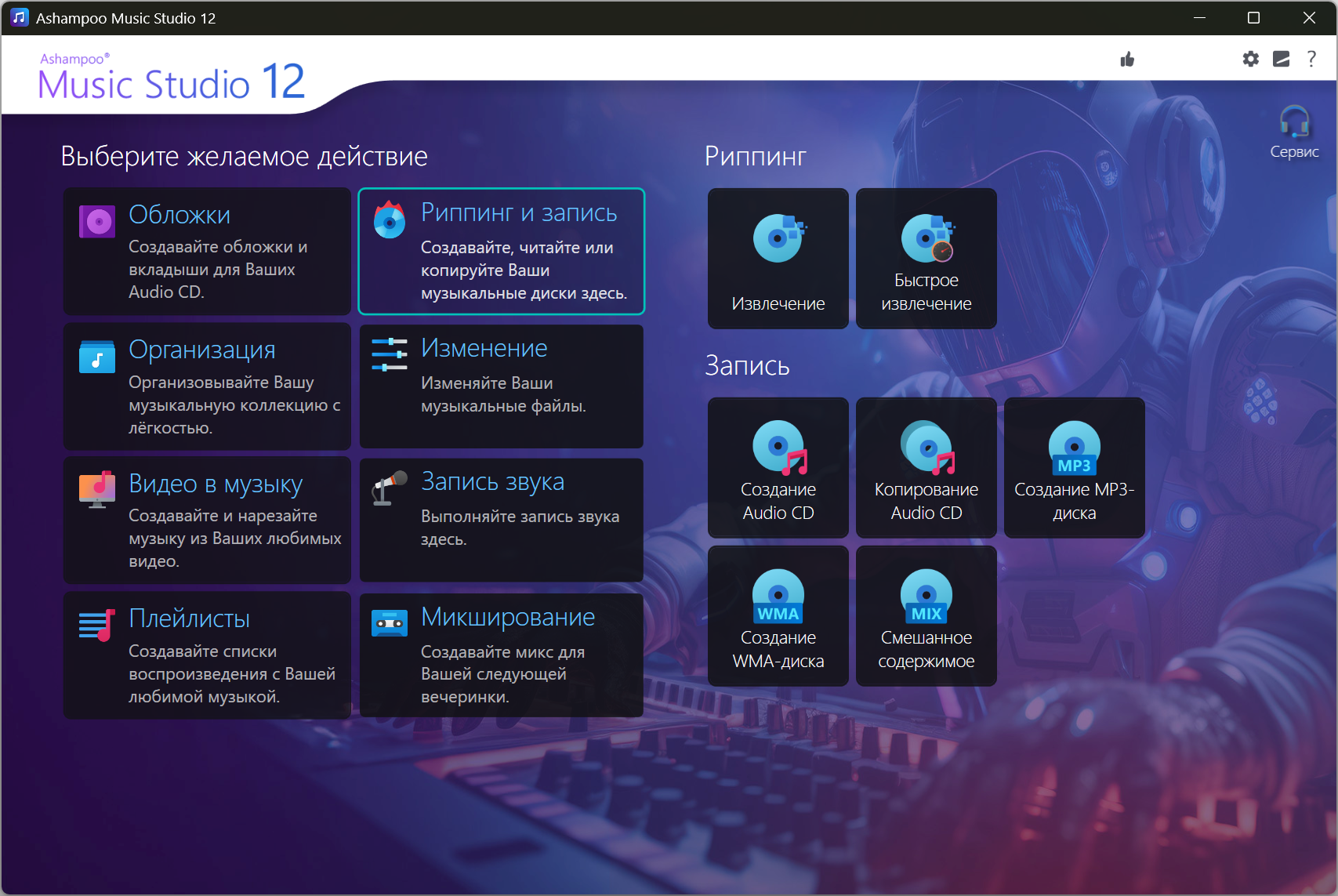
Task: Select the Запись звука heading
Action: click(492, 482)
